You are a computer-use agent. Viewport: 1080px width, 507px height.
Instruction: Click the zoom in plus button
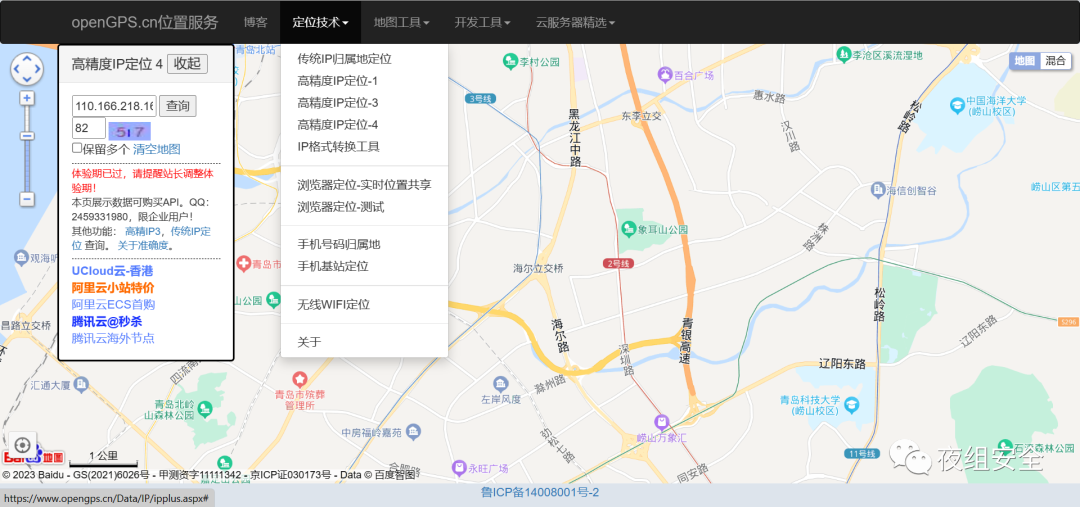click(27, 99)
